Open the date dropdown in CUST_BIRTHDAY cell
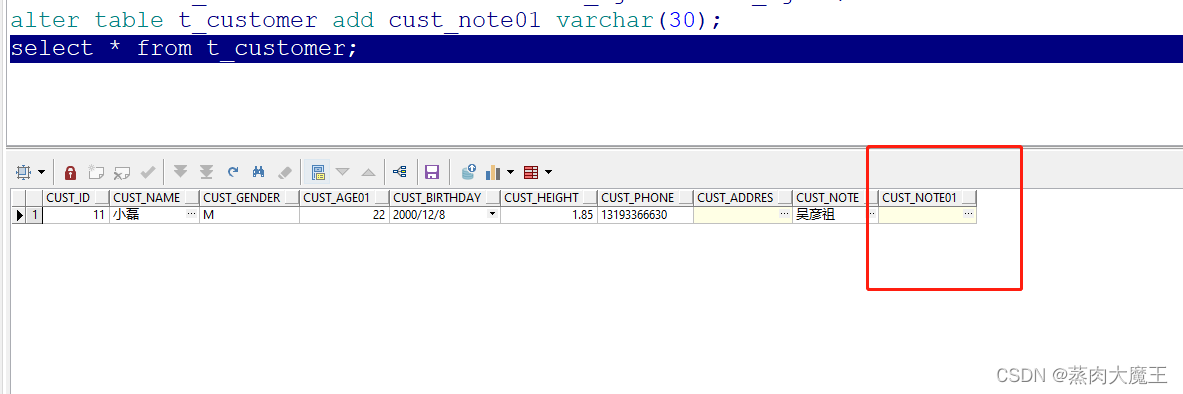Viewport: 1183px width, 394px height. coord(493,215)
